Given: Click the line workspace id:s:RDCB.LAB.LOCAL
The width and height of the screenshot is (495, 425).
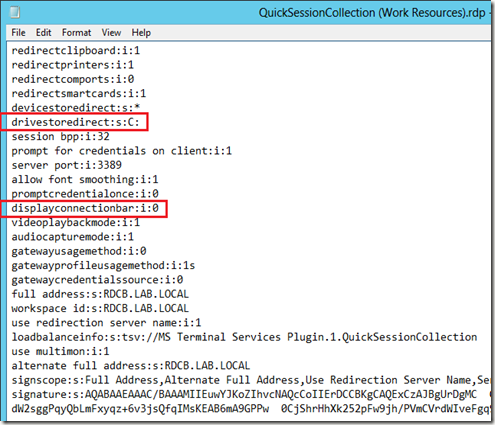Looking at the screenshot, I should pos(100,309).
